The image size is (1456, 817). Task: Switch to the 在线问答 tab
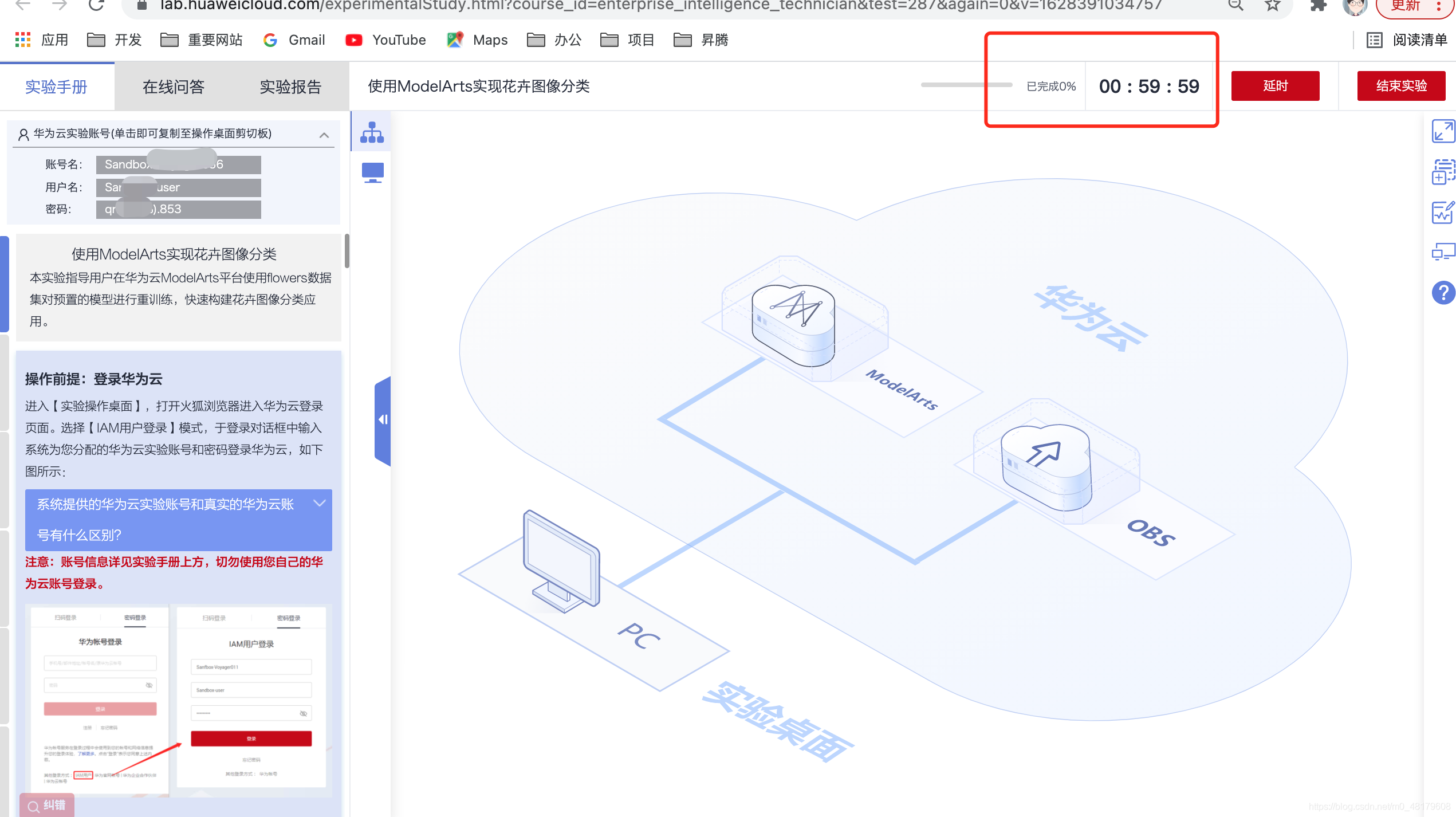[x=174, y=87]
